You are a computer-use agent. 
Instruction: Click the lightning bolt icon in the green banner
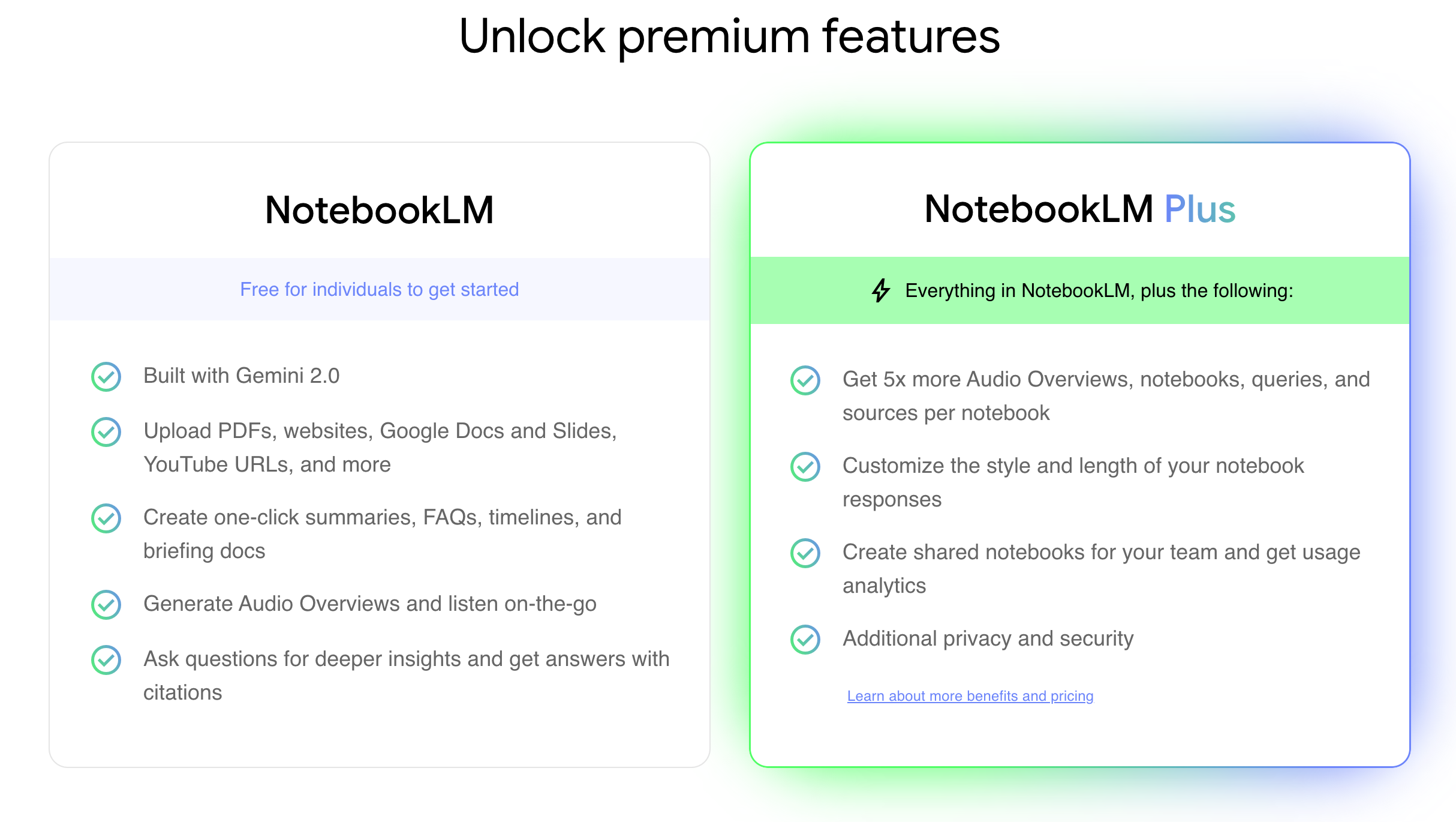pos(881,290)
